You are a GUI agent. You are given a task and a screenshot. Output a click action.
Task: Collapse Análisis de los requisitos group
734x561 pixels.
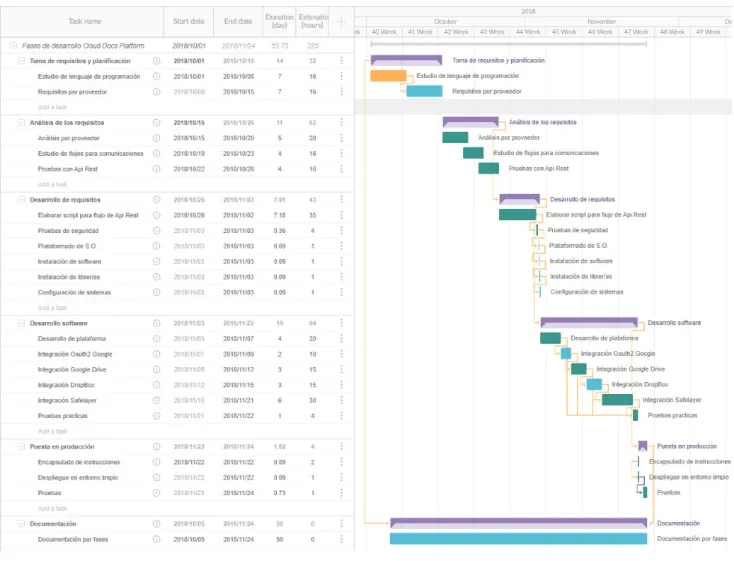click(x=21, y=123)
